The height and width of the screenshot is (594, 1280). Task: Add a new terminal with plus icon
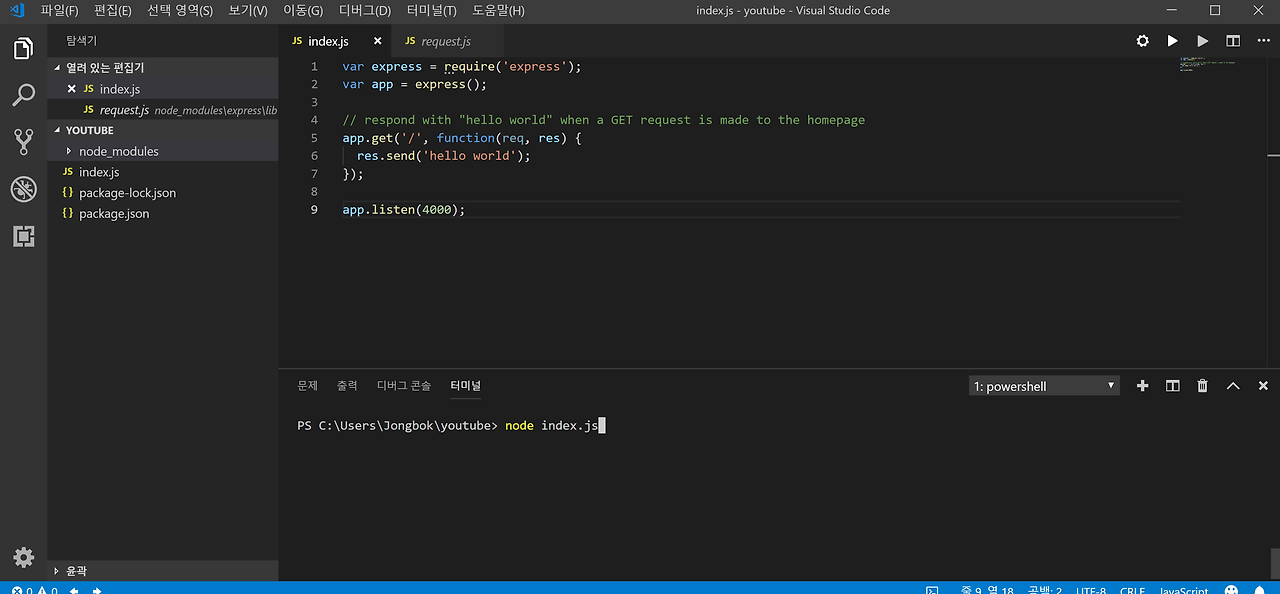pyautogui.click(x=1142, y=386)
